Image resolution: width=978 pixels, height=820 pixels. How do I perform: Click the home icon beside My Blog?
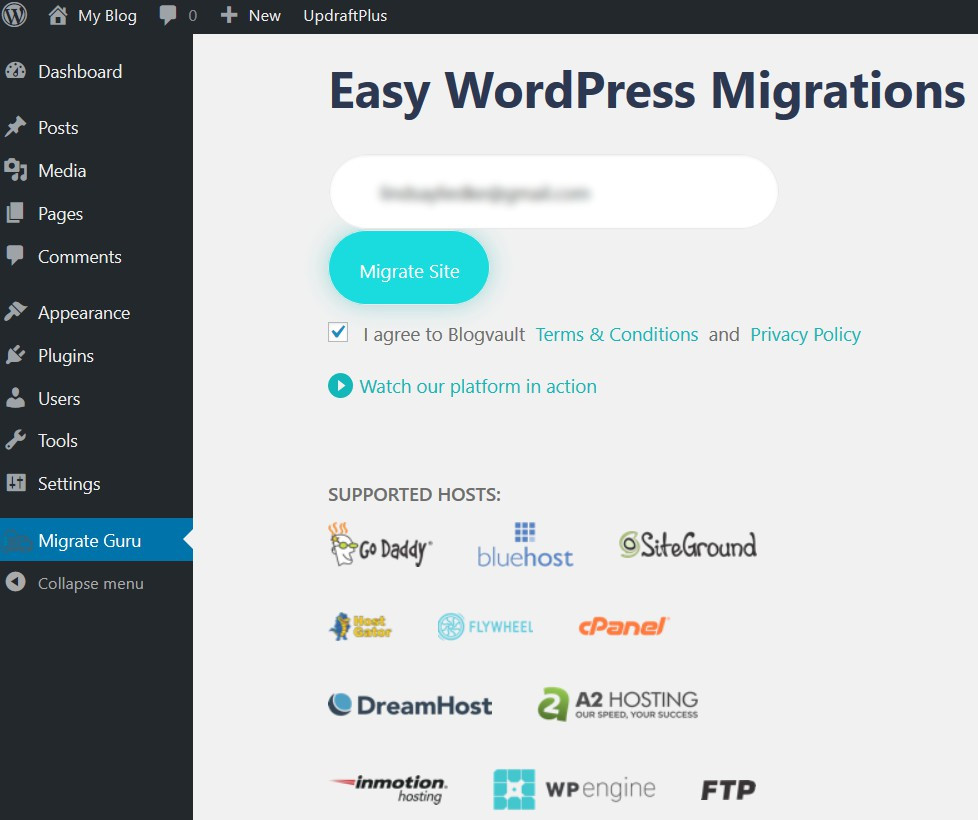58,15
